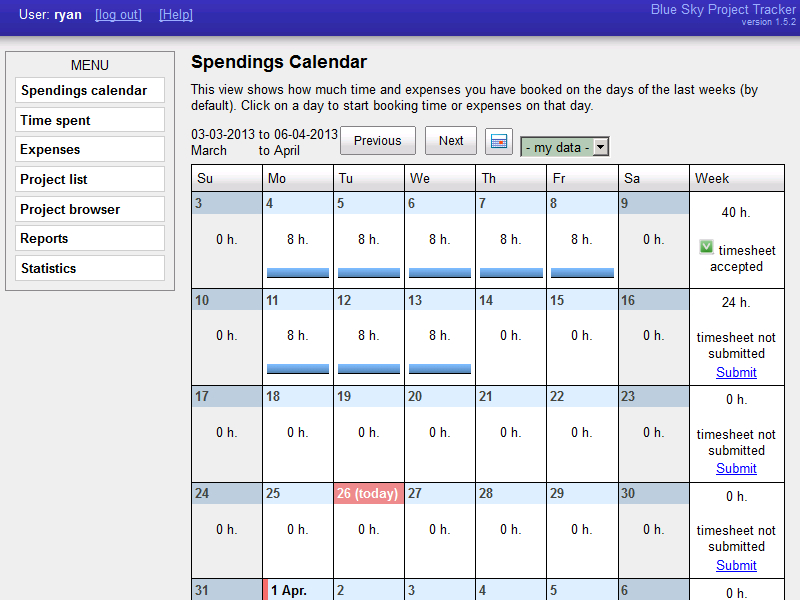Open Project browser from menu

(90, 209)
